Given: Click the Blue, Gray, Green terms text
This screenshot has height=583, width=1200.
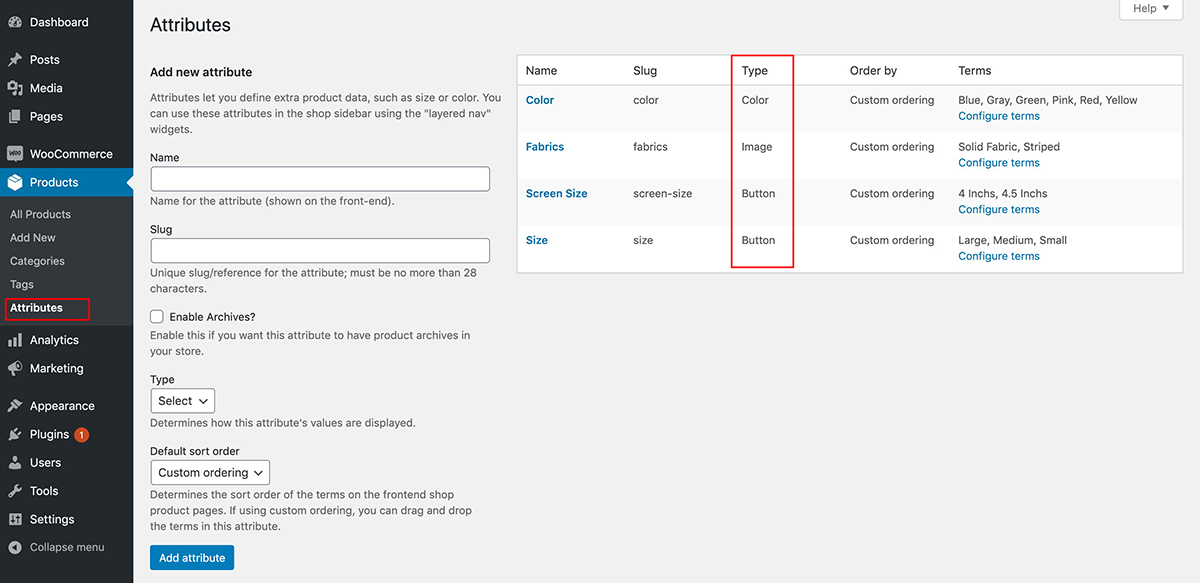Looking at the screenshot, I should [x=1048, y=100].
